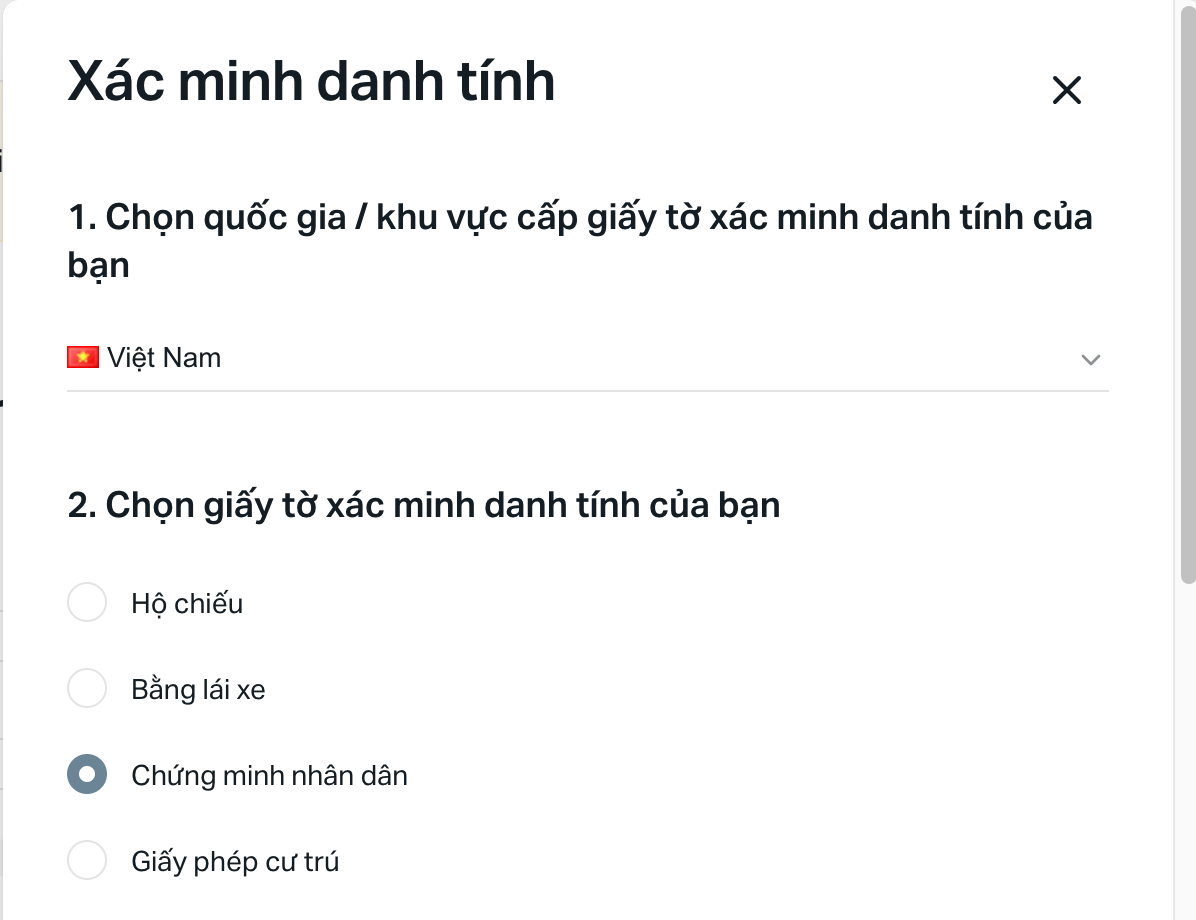This screenshot has height=920, width=1196.
Task: Select the Hộ chiếu radio circle
Action: (x=87, y=603)
